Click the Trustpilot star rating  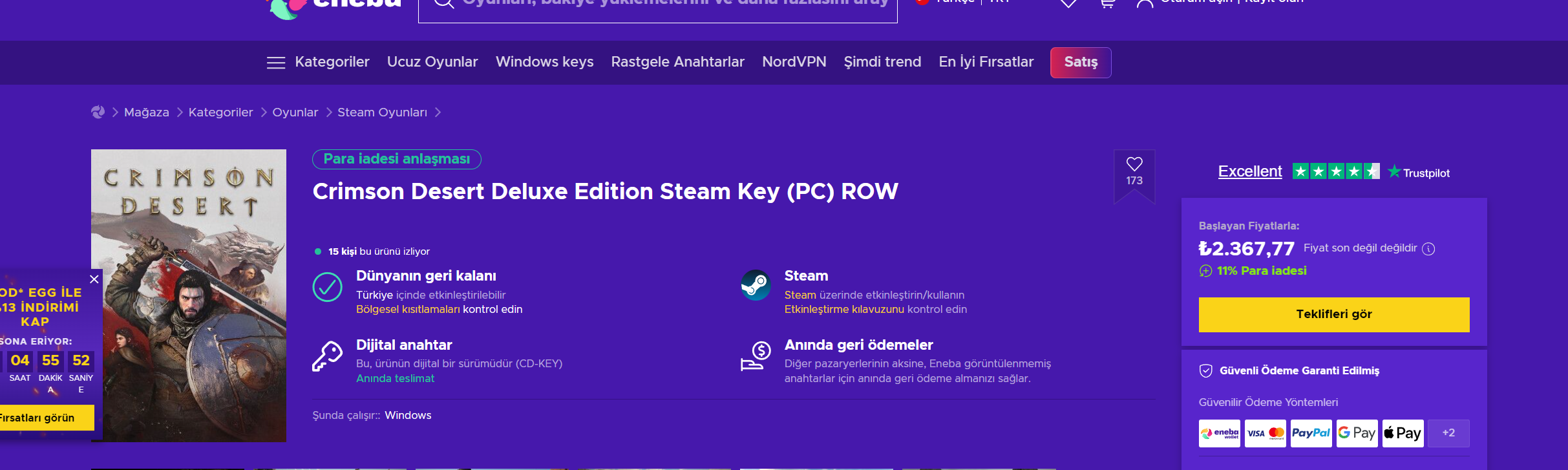click(1336, 171)
